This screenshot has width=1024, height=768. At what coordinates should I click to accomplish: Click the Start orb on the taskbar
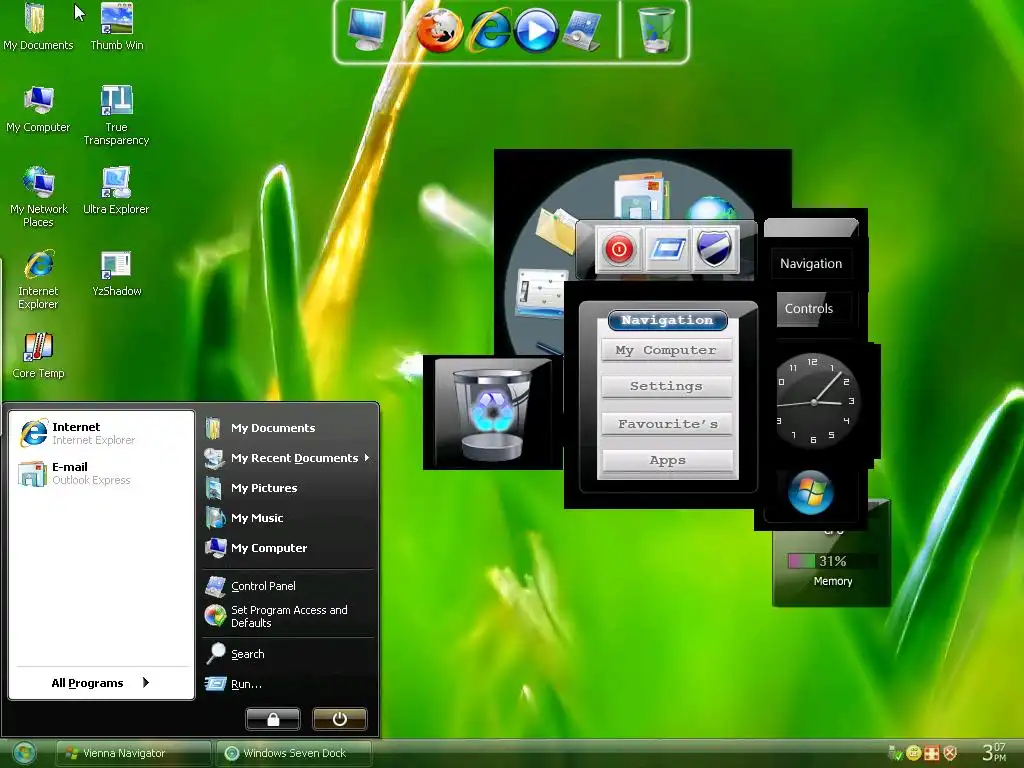pos(24,753)
